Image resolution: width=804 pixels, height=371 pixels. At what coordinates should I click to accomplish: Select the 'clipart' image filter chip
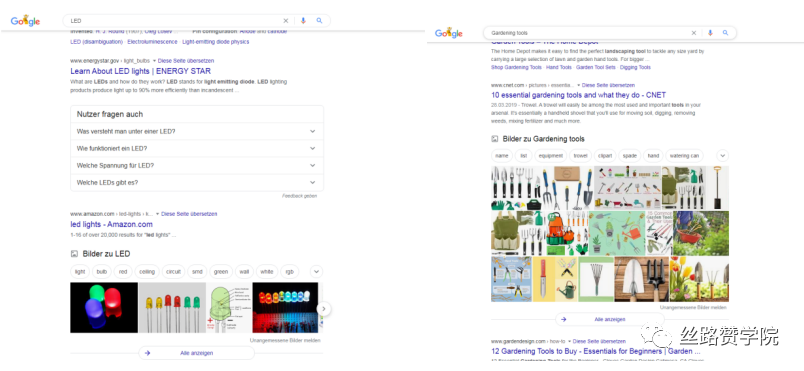[605, 155]
